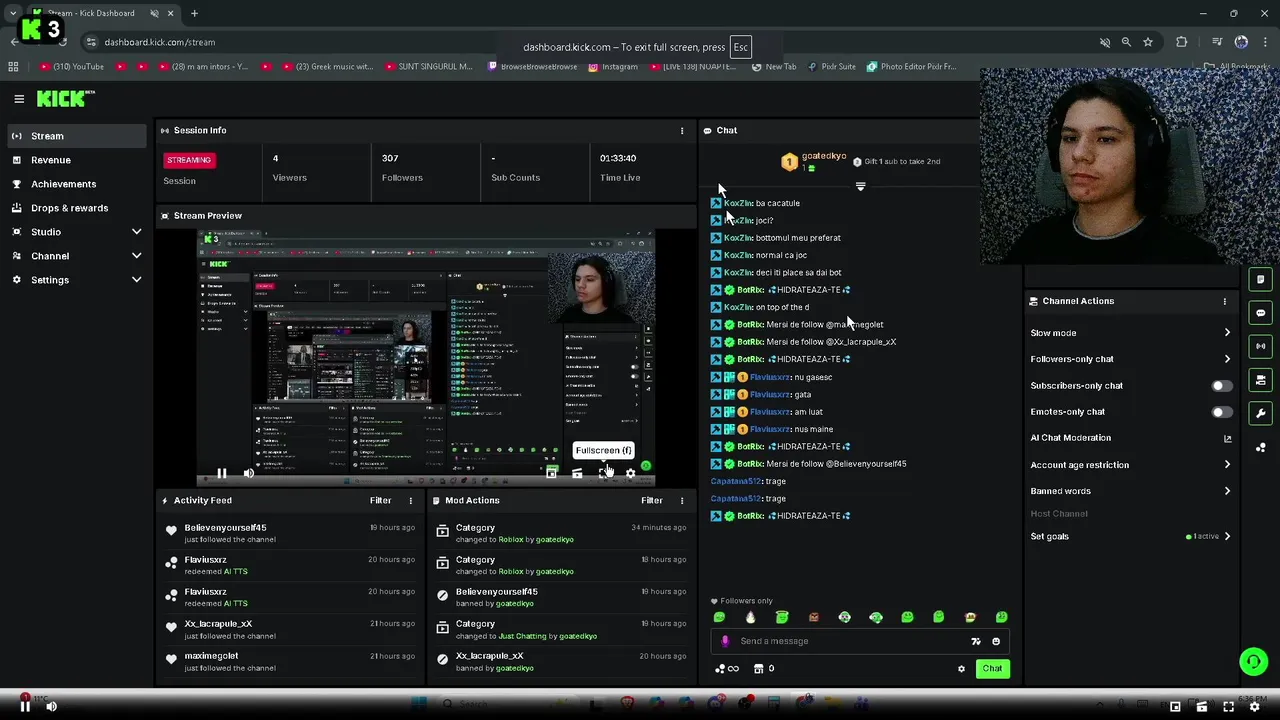Bookmark this page with the star icon
The width and height of the screenshot is (1280, 720).
(x=1148, y=42)
